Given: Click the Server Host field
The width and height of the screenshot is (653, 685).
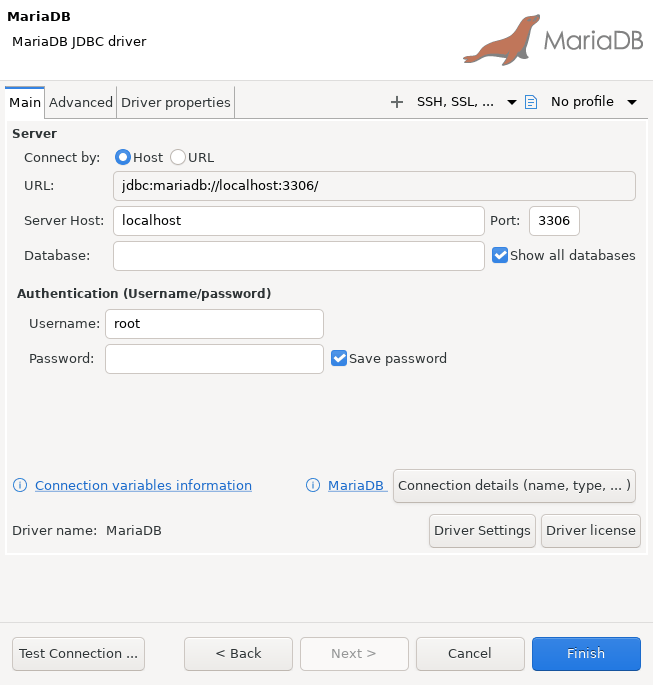Looking at the screenshot, I should pyautogui.click(x=299, y=221).
